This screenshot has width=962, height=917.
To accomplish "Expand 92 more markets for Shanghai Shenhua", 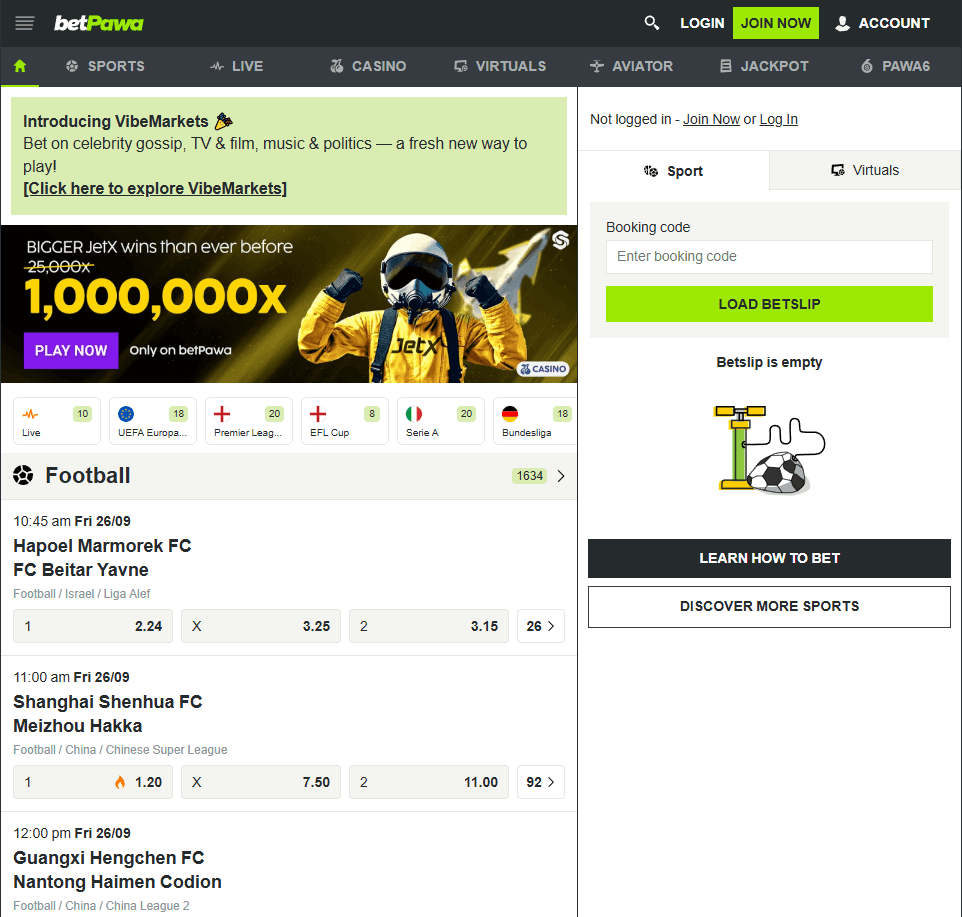I will click(541, 782).
